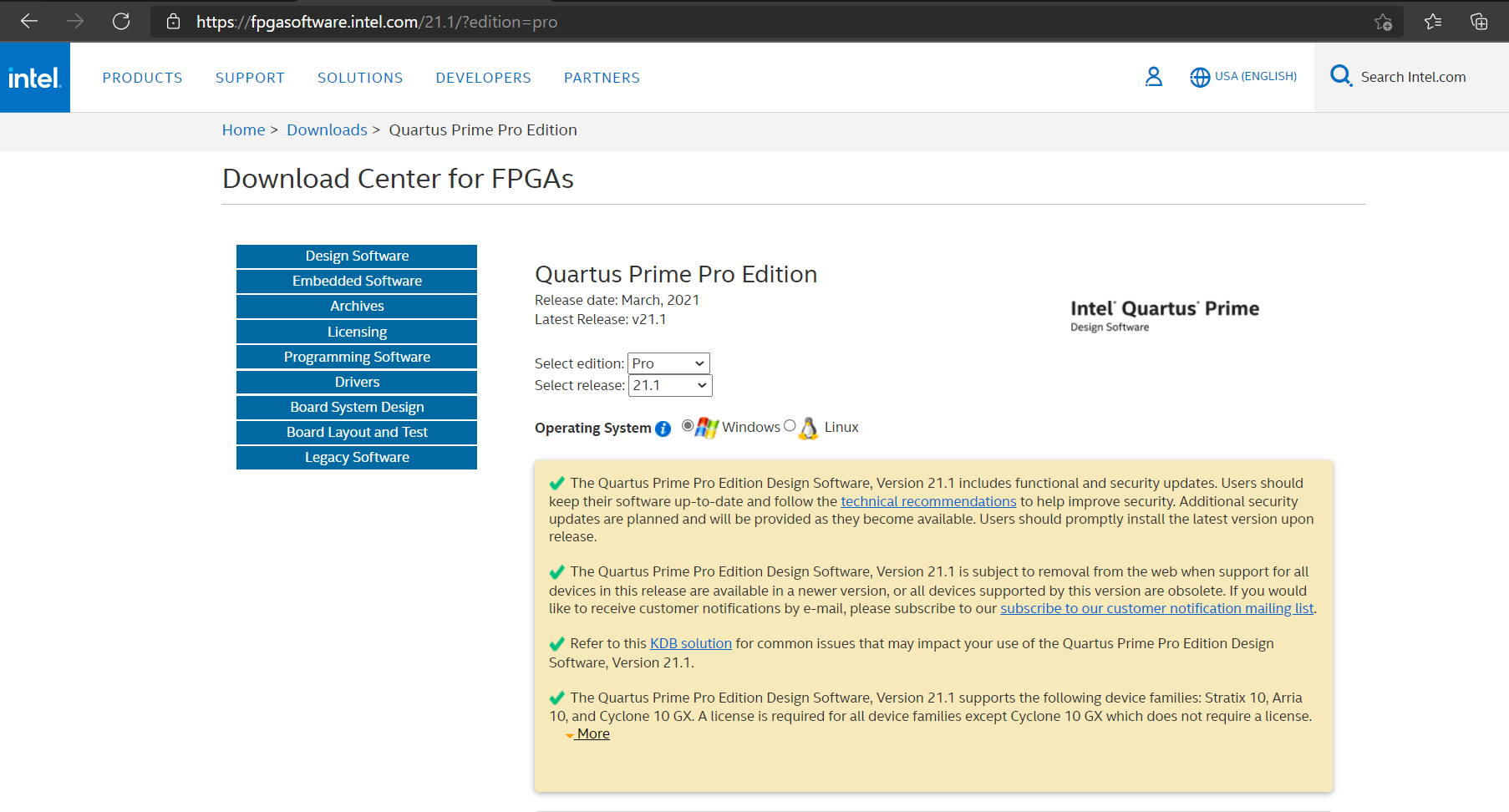
Task: Click the Search Intel.com magnifier icon
Action: click(x=1341, y=75)
